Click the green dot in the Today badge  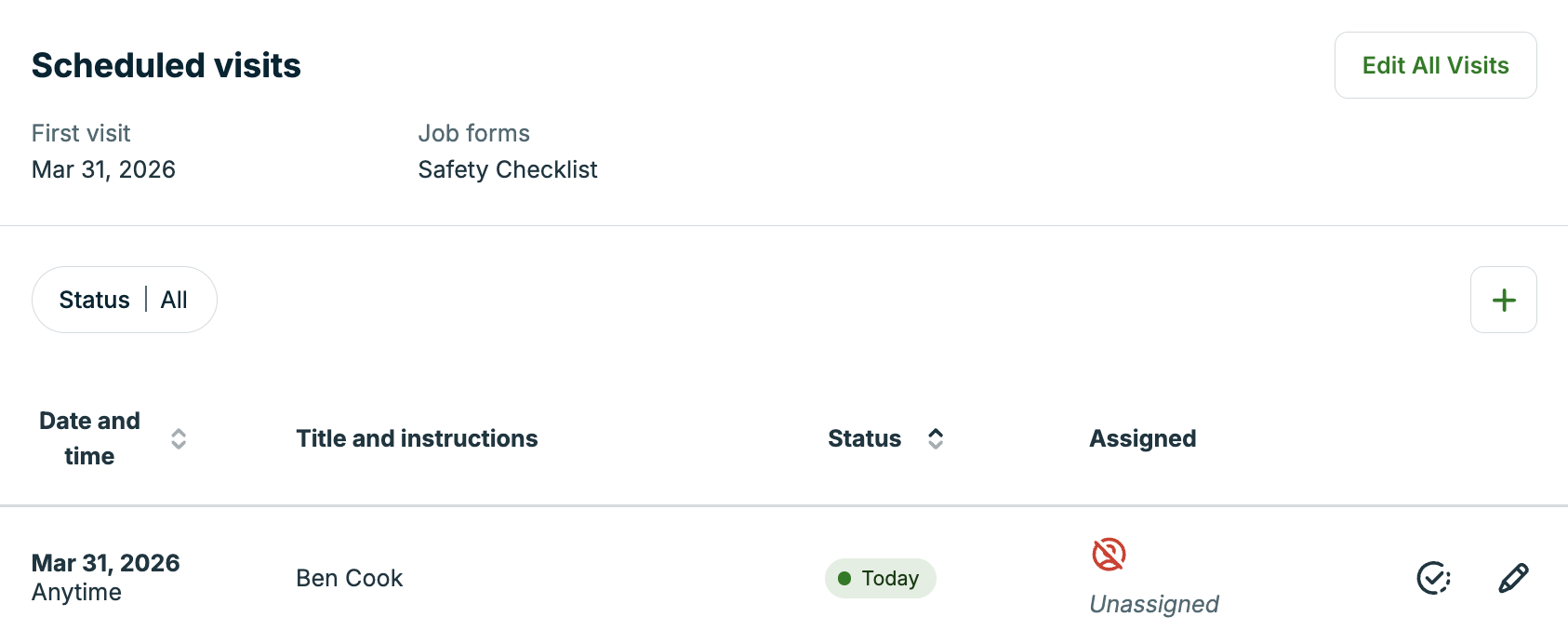pyautogui.click(x=844, y=579)
